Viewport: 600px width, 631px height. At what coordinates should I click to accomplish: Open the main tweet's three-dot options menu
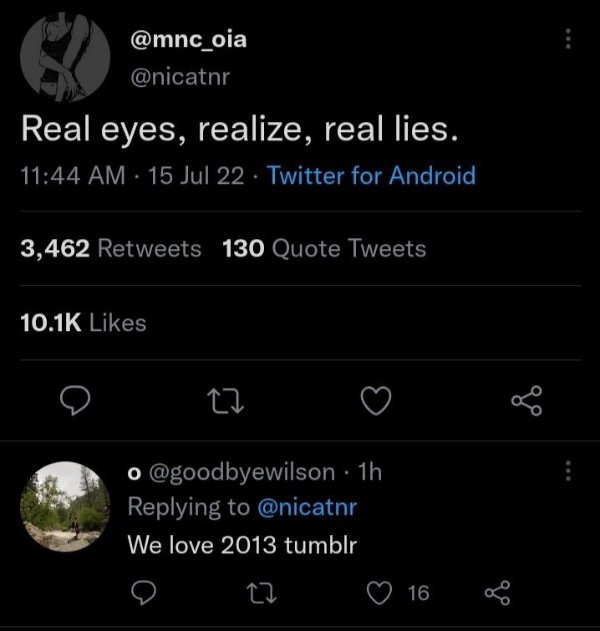568,39
